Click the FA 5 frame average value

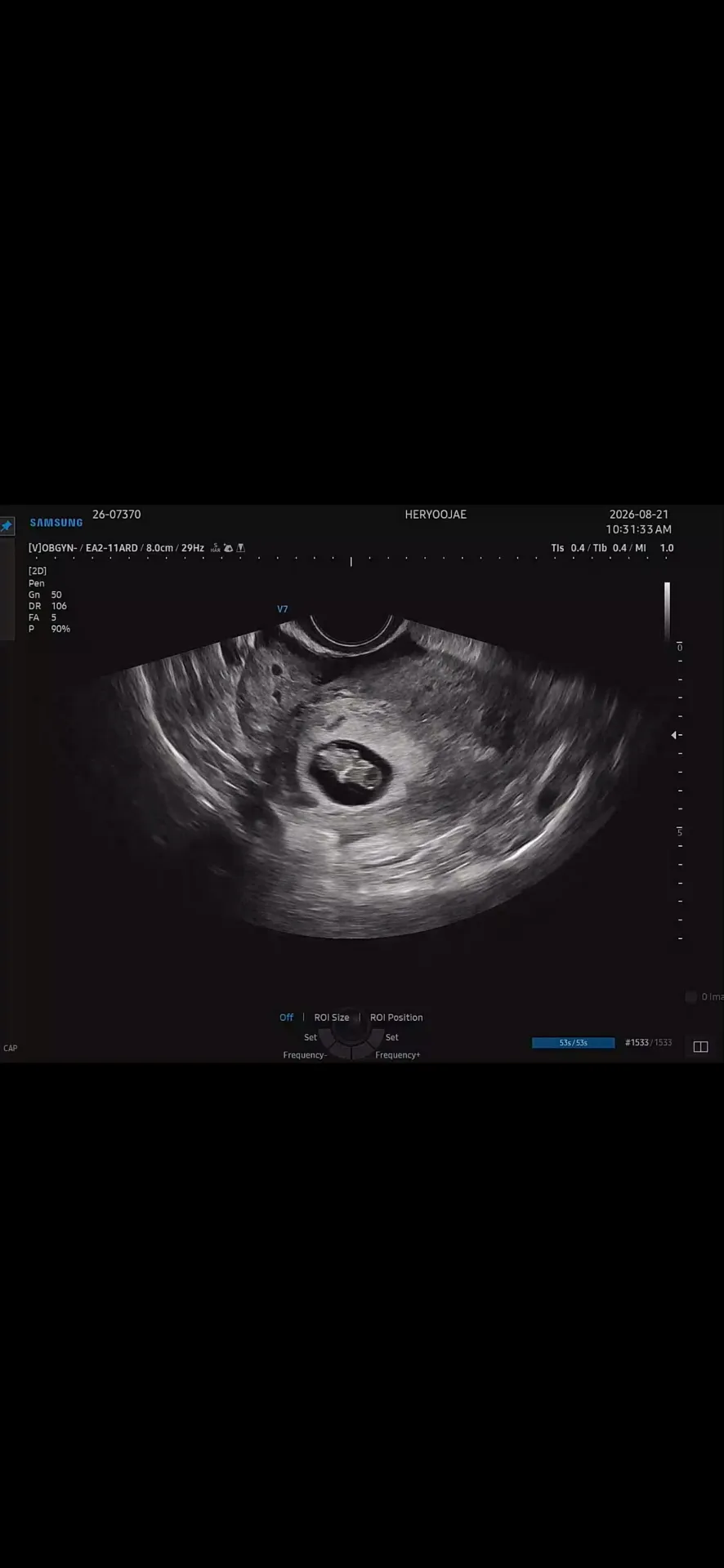click(x=42, y=617)
